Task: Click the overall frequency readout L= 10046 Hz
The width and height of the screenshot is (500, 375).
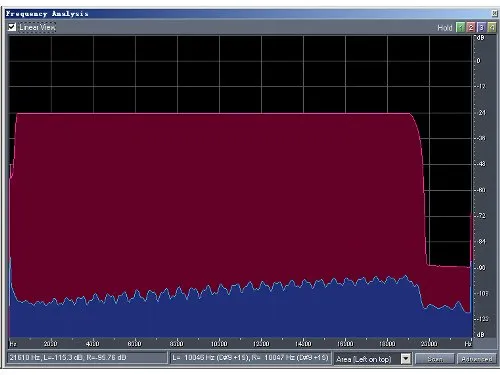Action: point(250,358)
